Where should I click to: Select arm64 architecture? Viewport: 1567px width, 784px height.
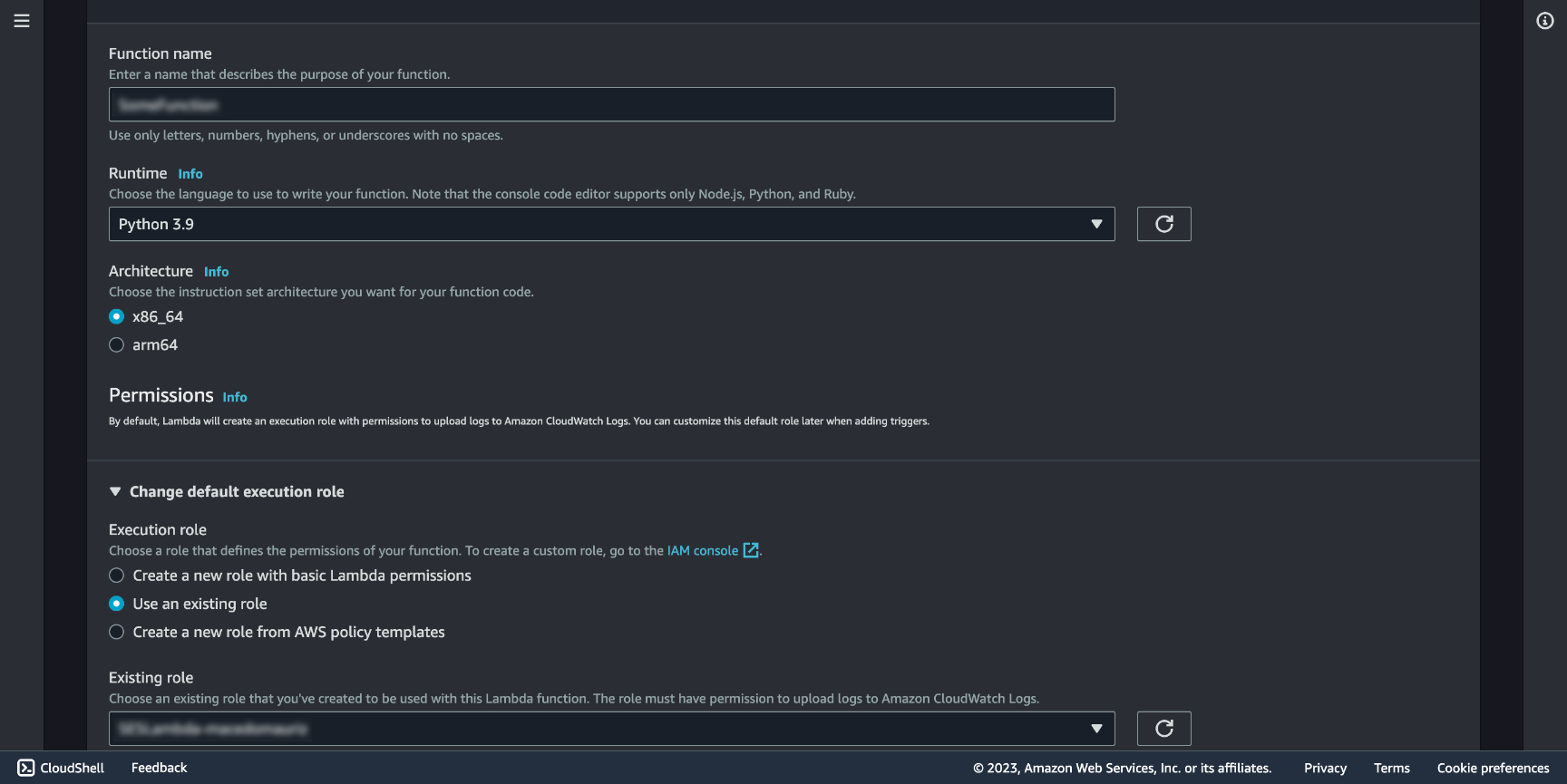point(116,344)
